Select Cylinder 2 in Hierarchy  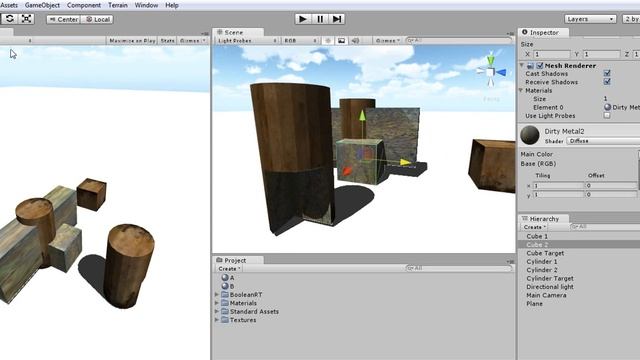(542, 270)
